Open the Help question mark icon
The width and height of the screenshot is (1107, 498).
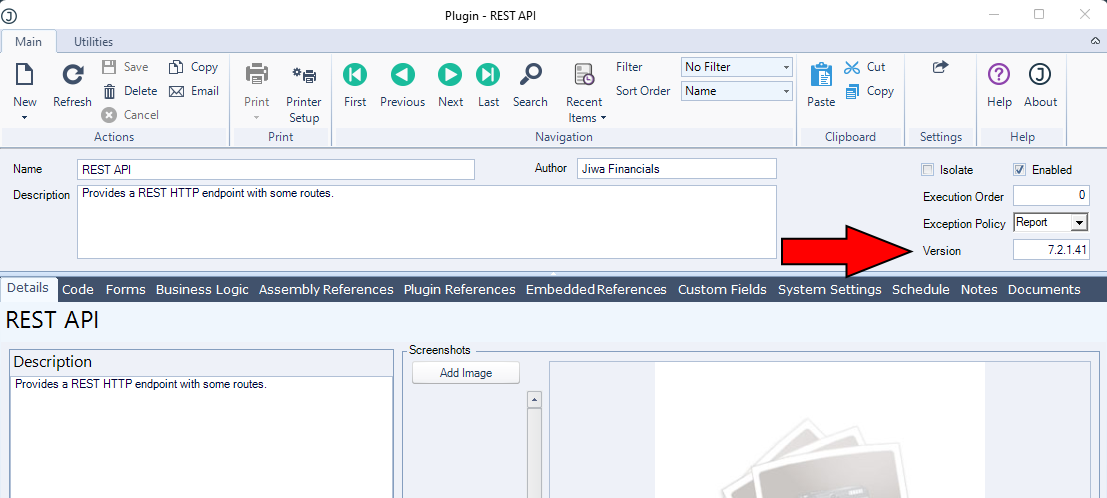(999, 76)
